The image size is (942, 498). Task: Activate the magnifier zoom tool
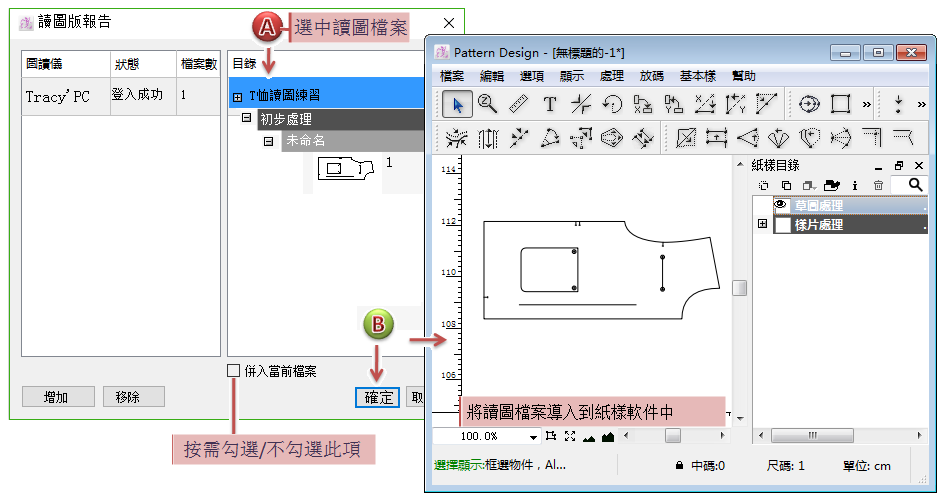(488, 103)
